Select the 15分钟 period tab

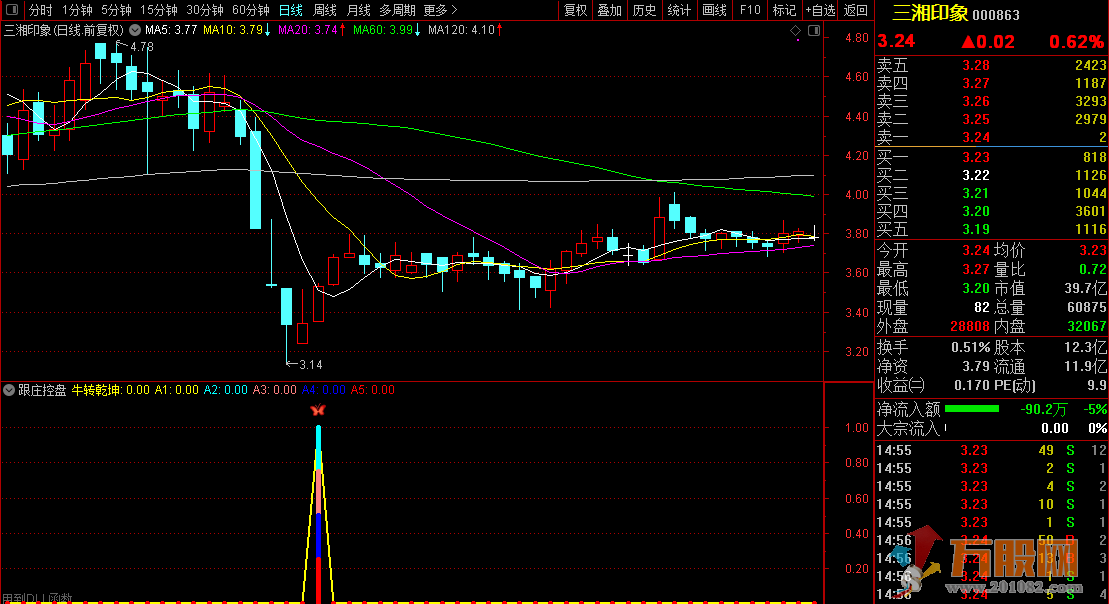pyautogui.click(x=158, y=10)
